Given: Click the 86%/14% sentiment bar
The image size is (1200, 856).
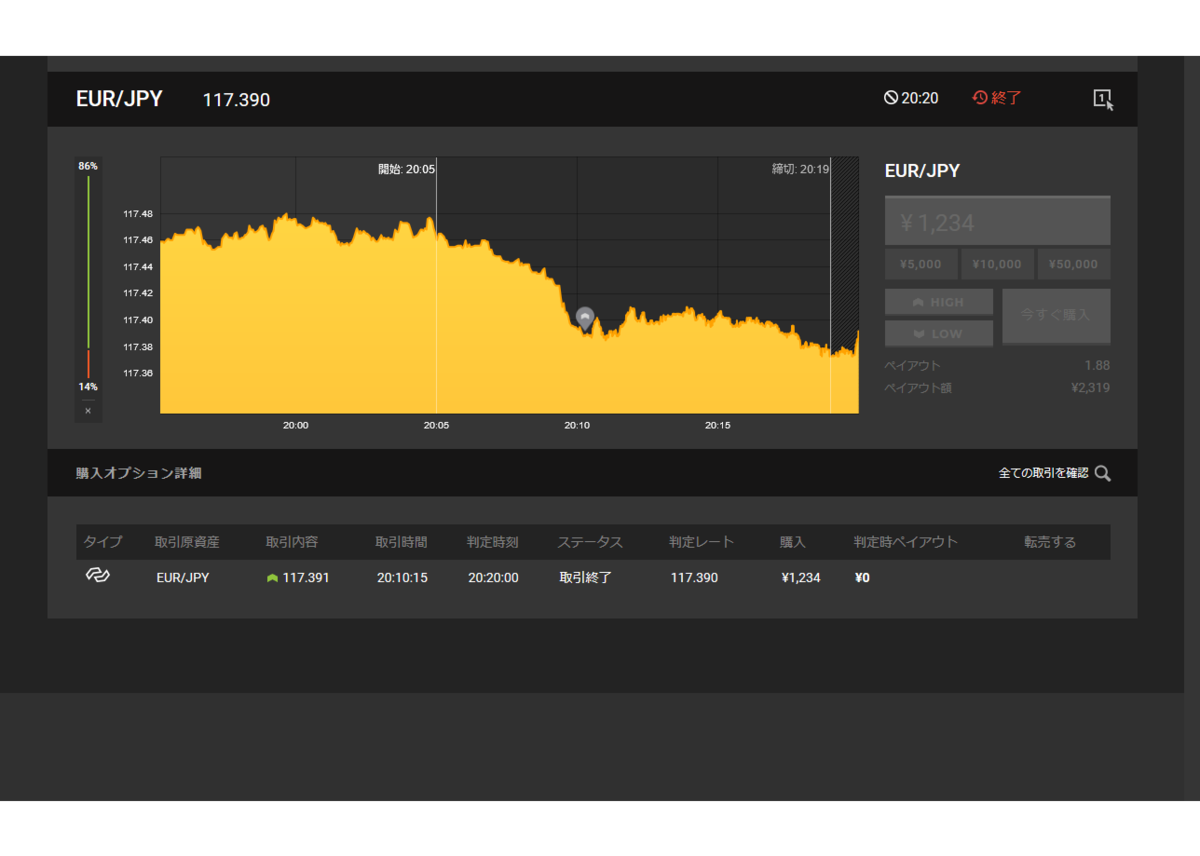Looking at the screenshot, I should coord(88,277).
